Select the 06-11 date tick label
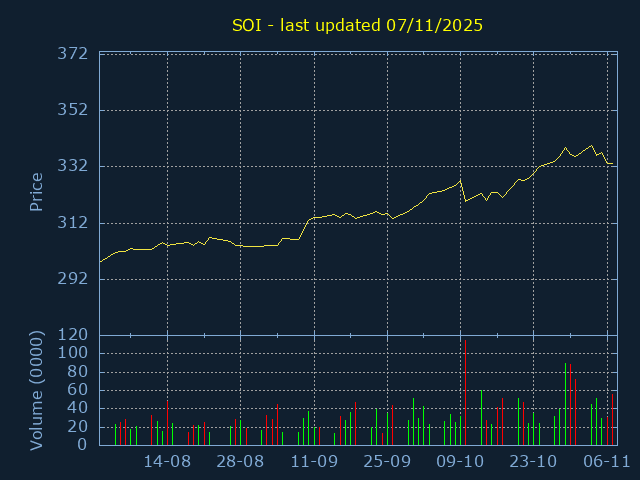This screenshot has height=480, width=640. point(606,462)
